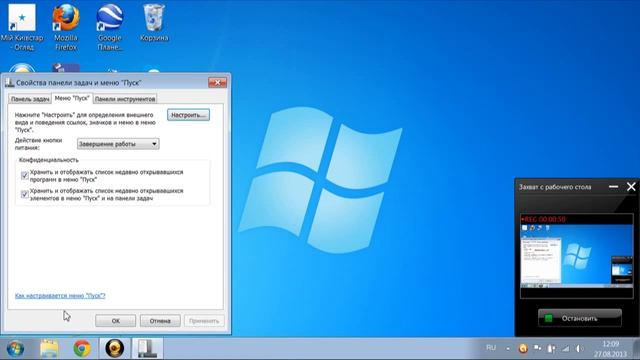Select the Меню "Пуск" tab
This screenshot has height=360, width=640.
coord(72,98)
